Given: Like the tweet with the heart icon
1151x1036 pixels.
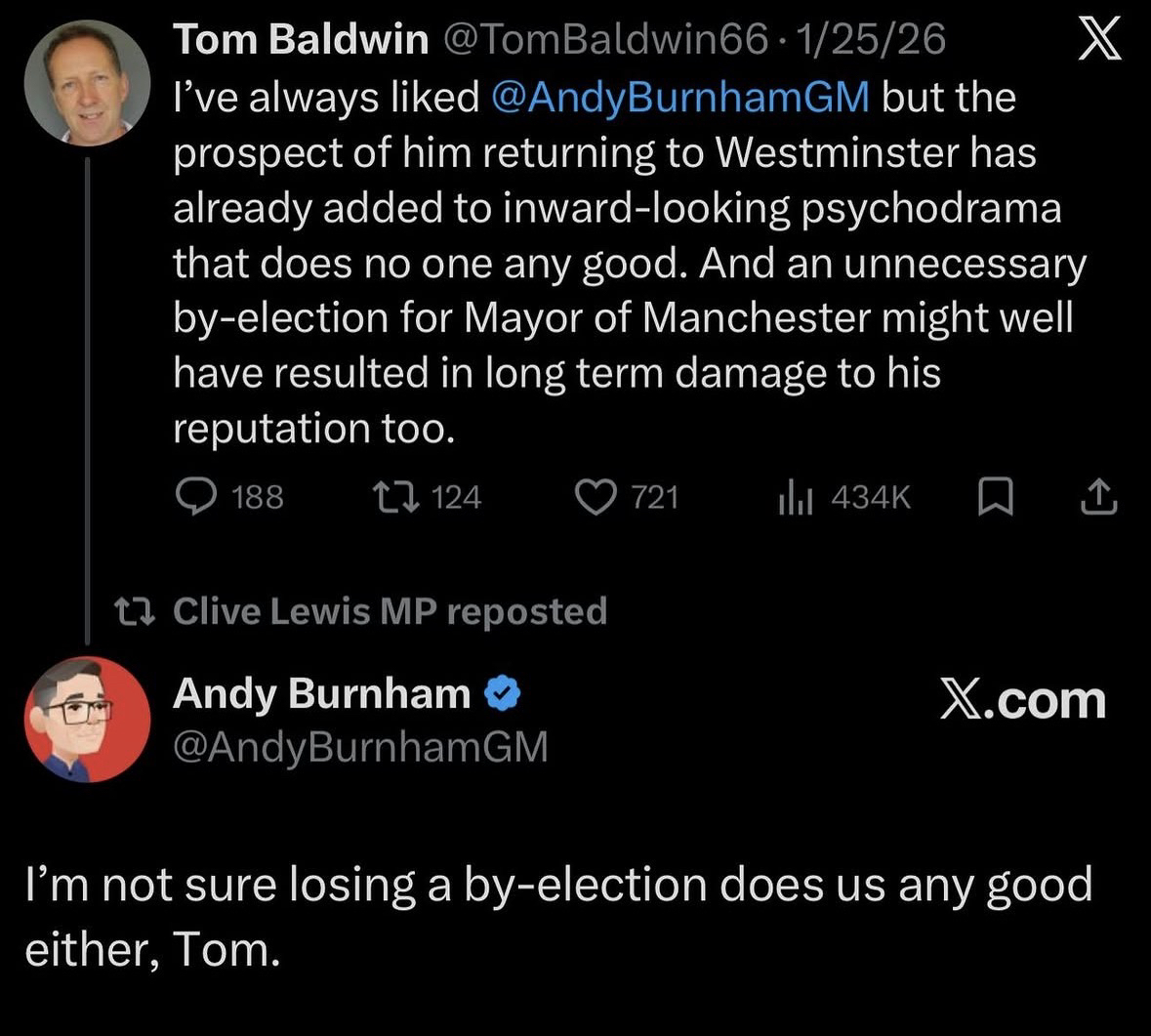Looking at the screenshot, I should click(x=595, y=498).
